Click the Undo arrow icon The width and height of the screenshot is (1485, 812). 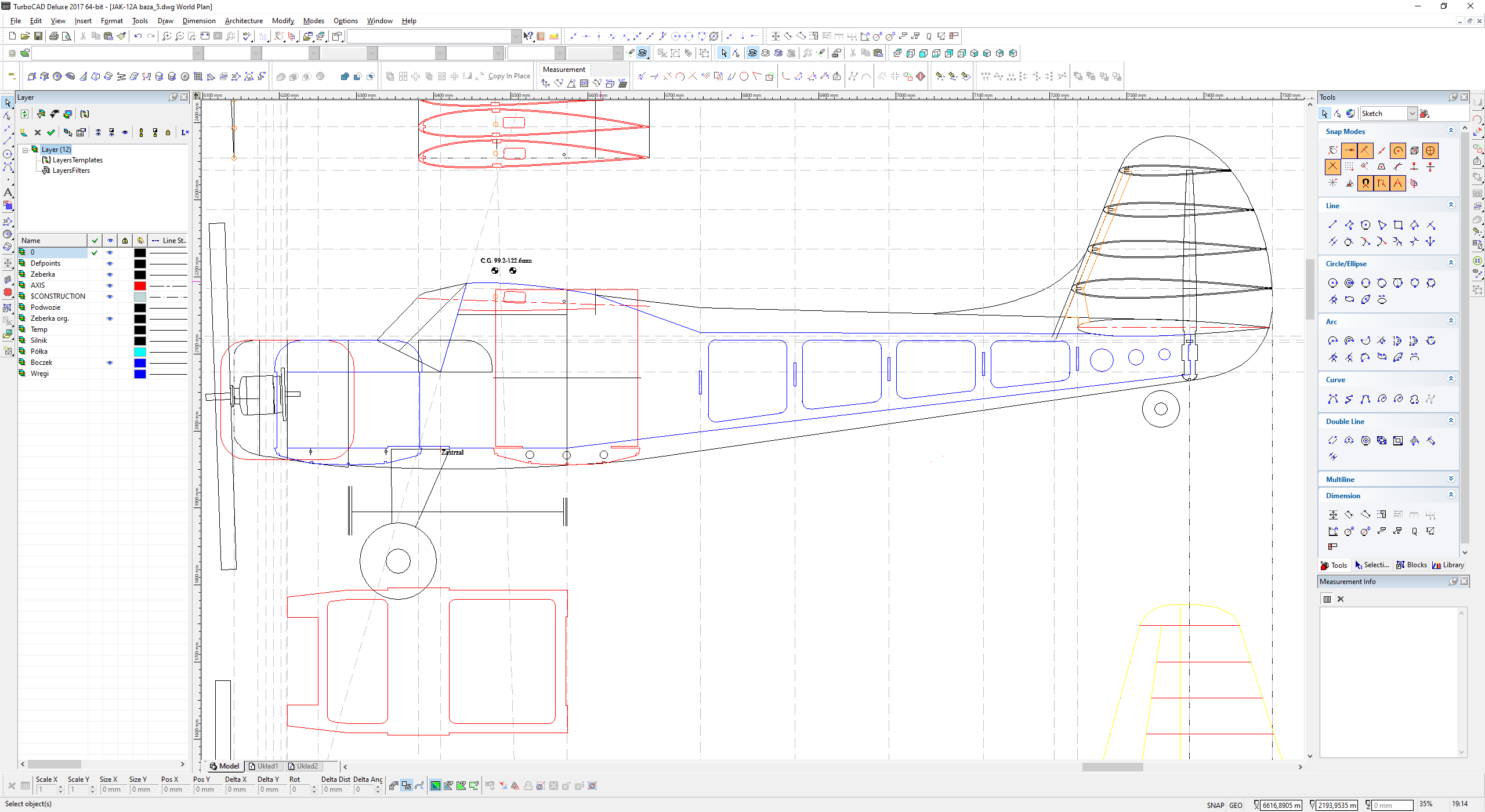click(138, 36)
